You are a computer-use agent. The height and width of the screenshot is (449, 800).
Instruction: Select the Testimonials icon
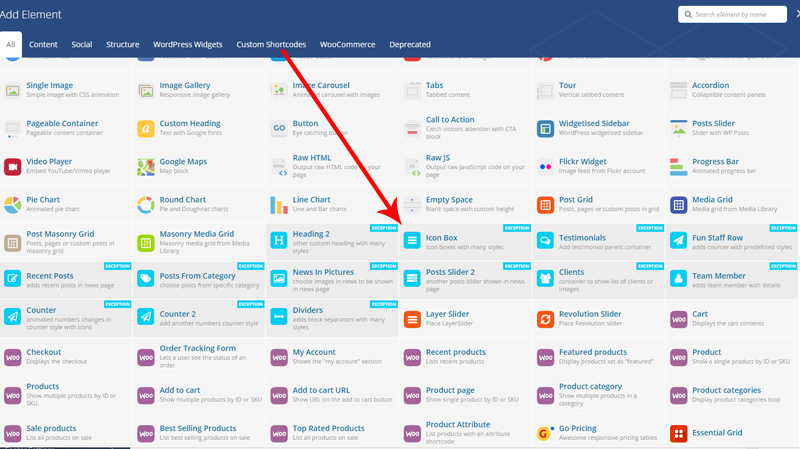(x=545, y=240)
